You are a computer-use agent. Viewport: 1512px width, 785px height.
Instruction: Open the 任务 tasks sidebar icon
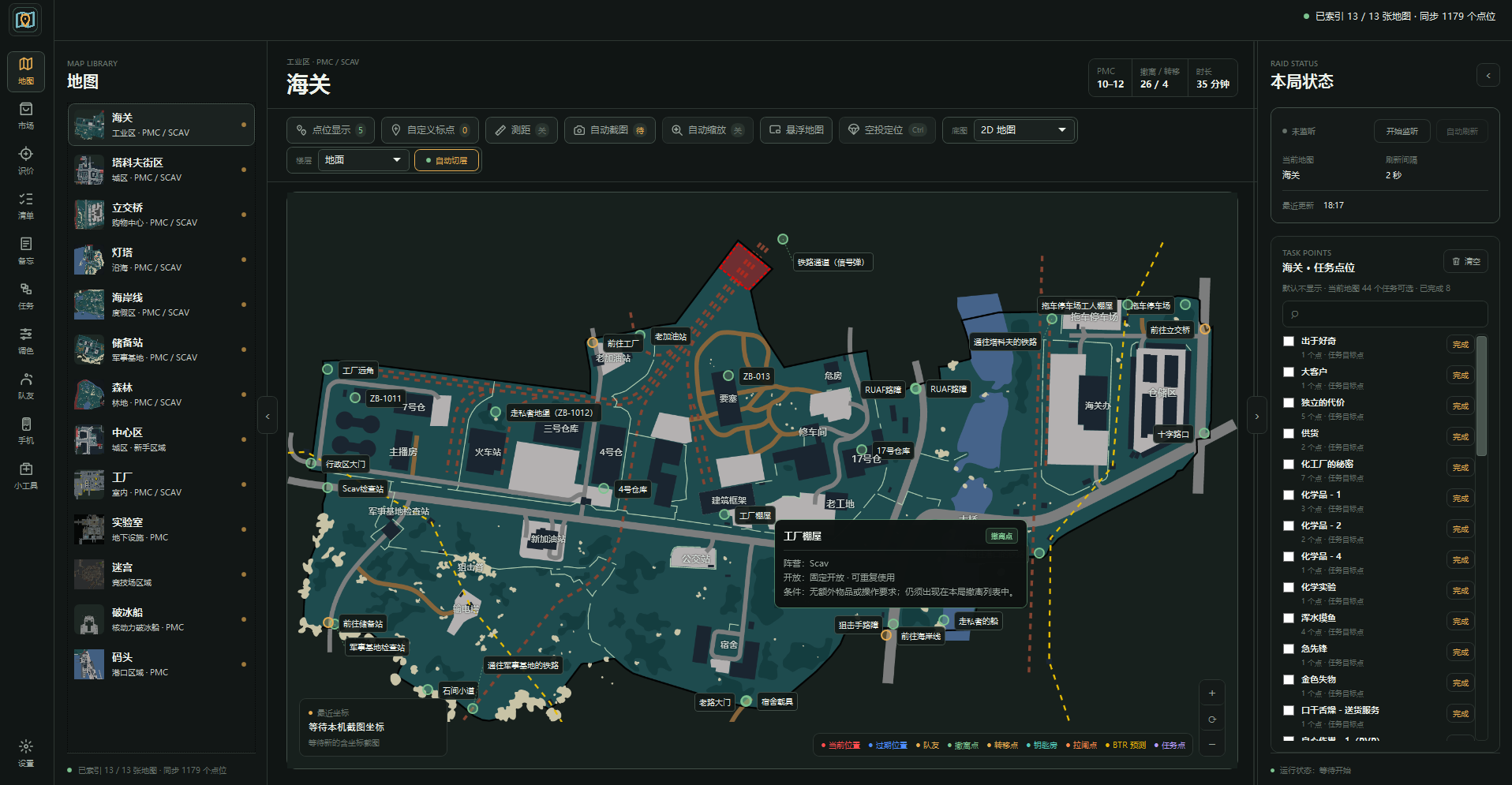[26, 295]
